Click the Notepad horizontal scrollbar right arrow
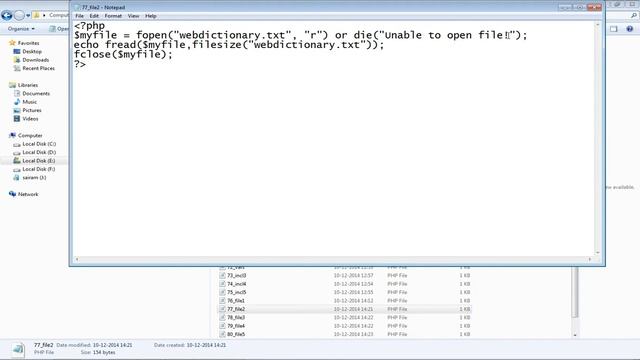Image resolution: width=640 pixels, height=360 pixels. (589, 259)
